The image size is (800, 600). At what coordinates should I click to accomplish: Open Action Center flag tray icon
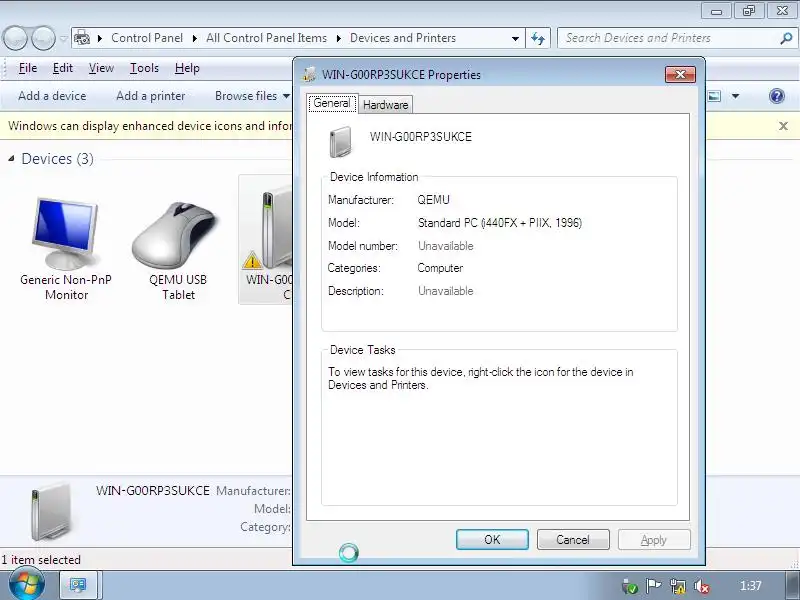tap(654, 586)
